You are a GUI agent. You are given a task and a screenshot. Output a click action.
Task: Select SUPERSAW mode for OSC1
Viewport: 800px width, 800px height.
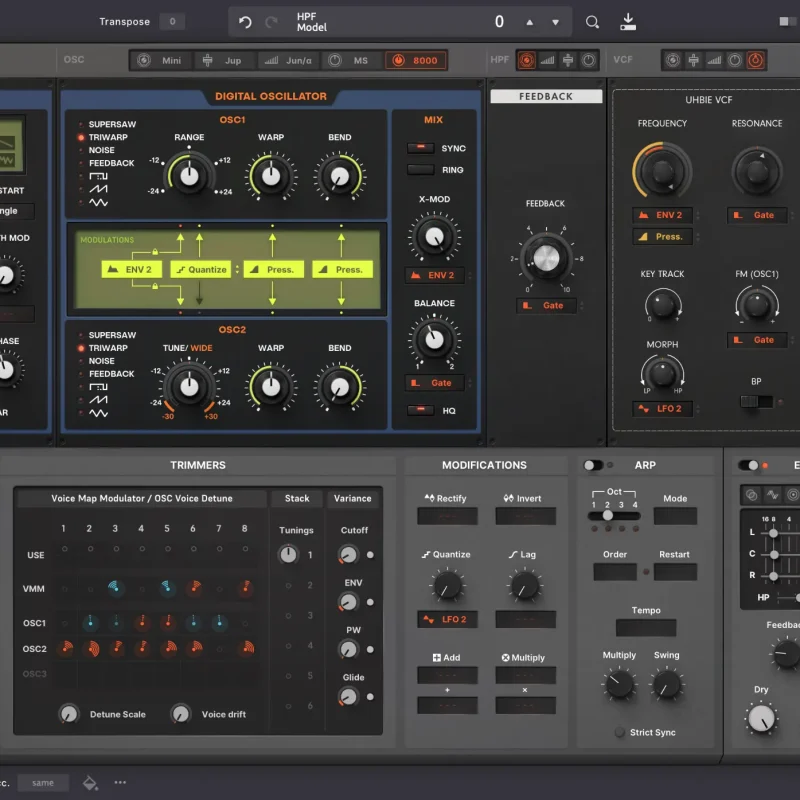point(111,125)
